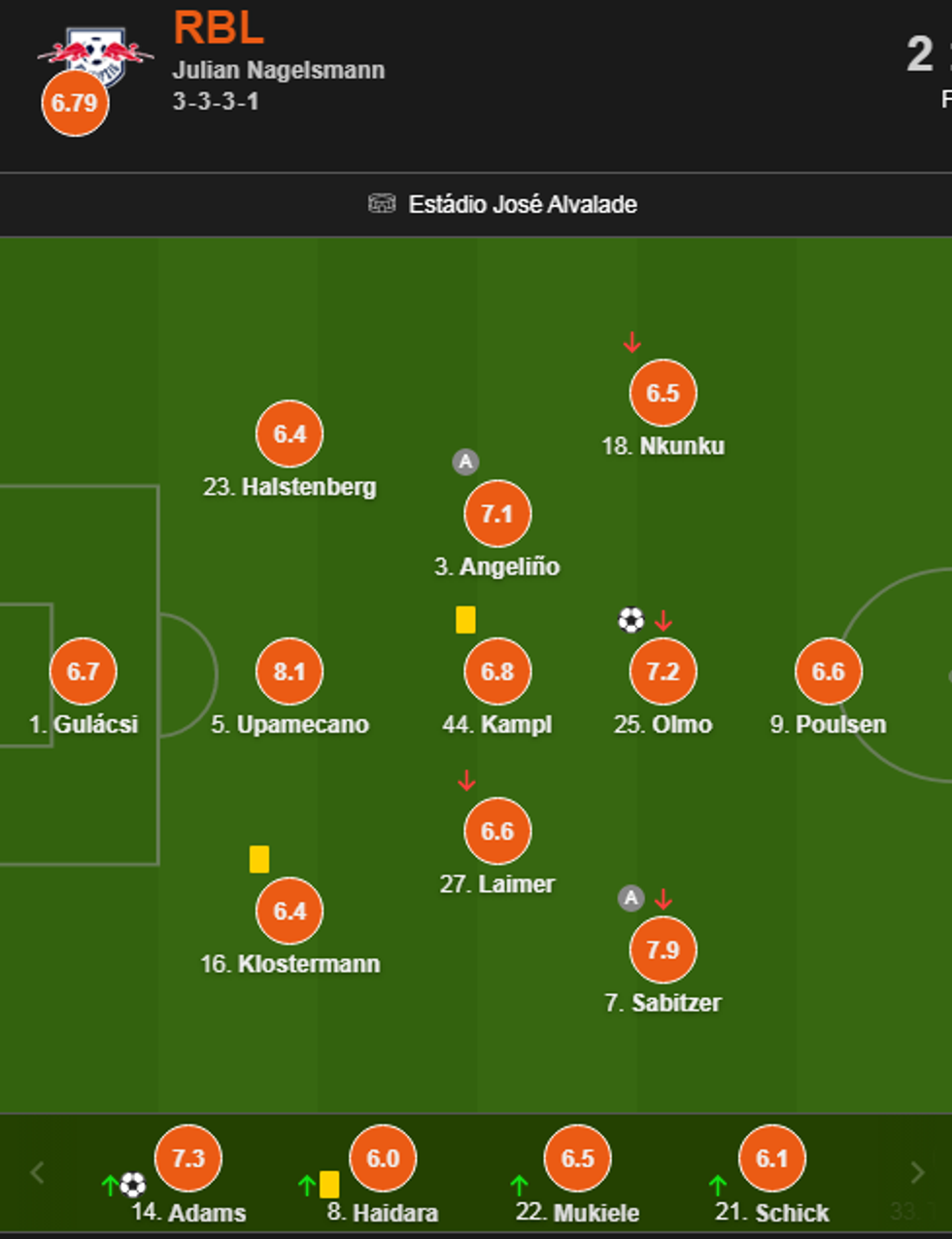This screenshot has height=1239, width=952.
Task: Click the assist badge above Sabitzer
Action: (630, 898)
